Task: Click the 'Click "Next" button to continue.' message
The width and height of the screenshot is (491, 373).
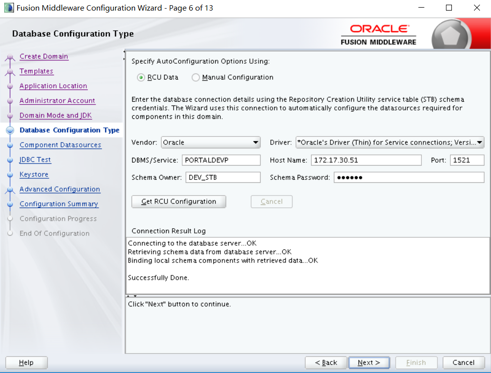Action: (179, 304)
